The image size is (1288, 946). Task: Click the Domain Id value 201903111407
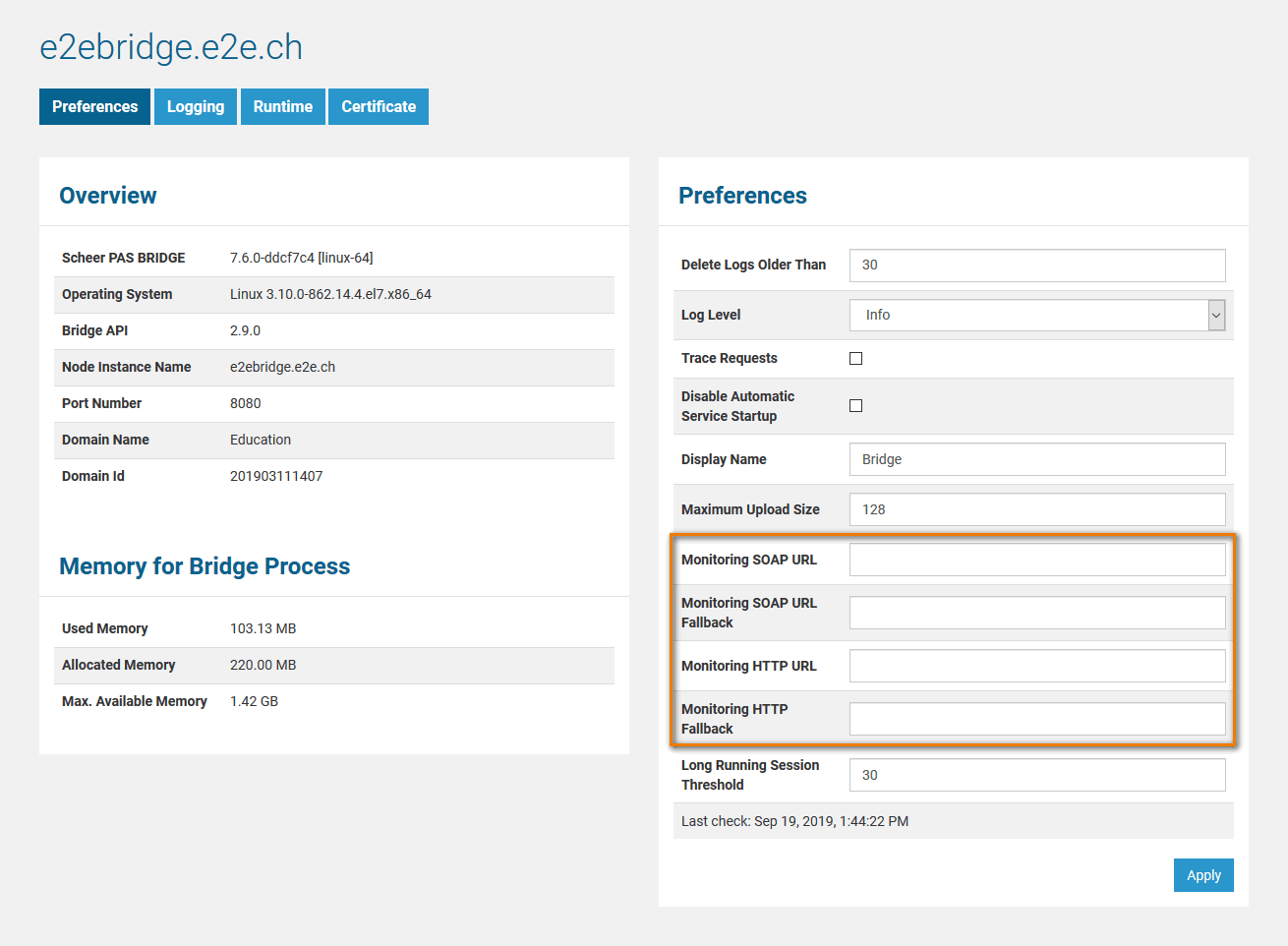276,476
